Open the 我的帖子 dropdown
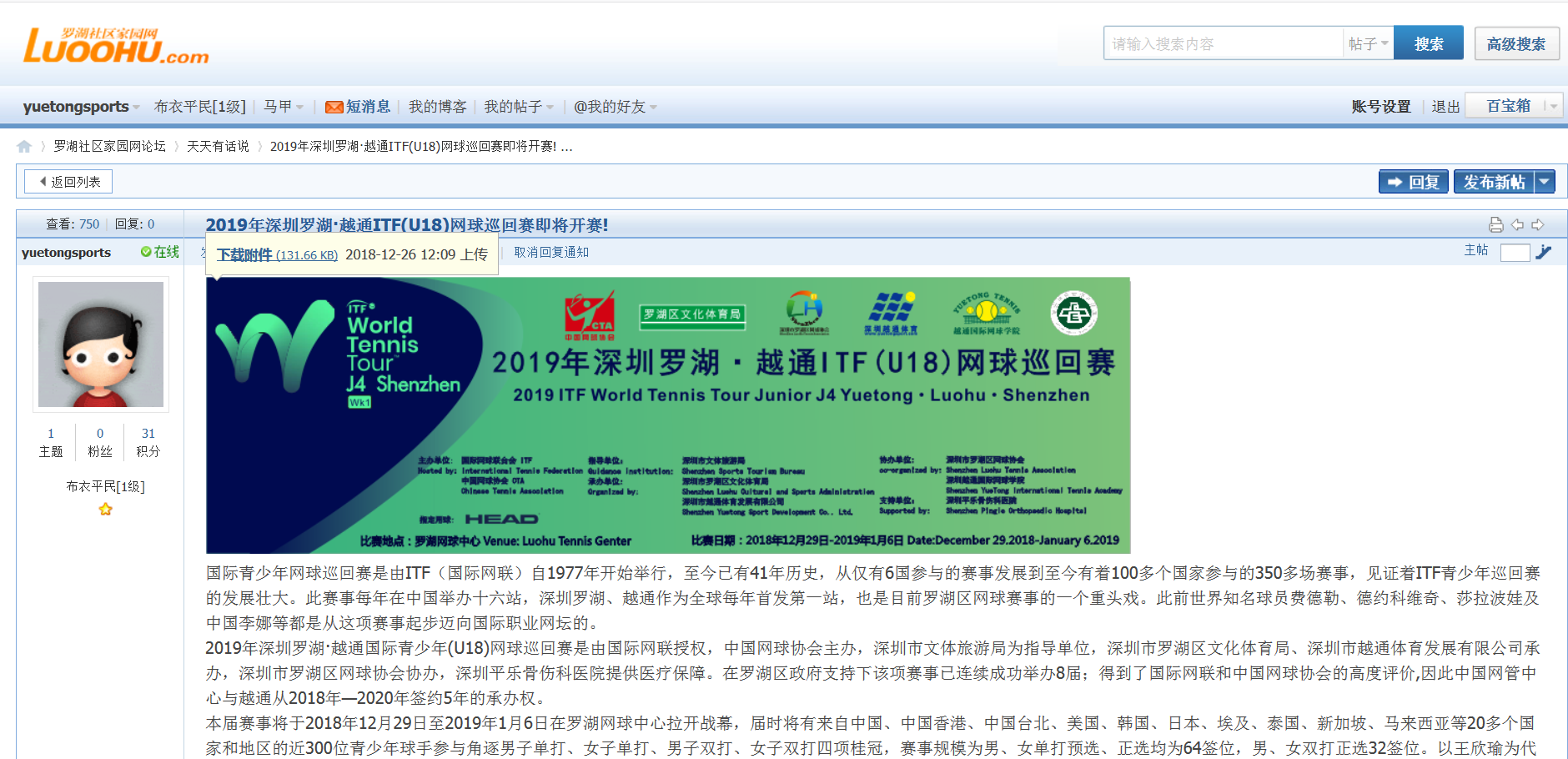Screen dimensions: 1568x759 coord(519,107)
